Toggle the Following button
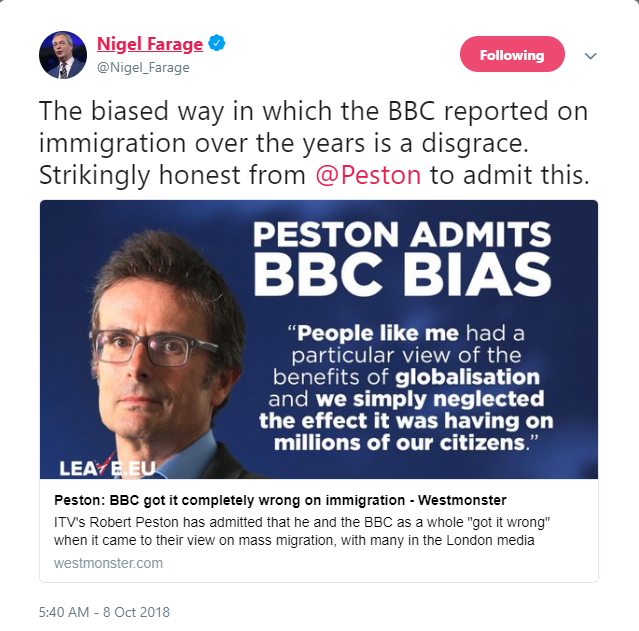 pyautogui.click(x=512, y=54)
